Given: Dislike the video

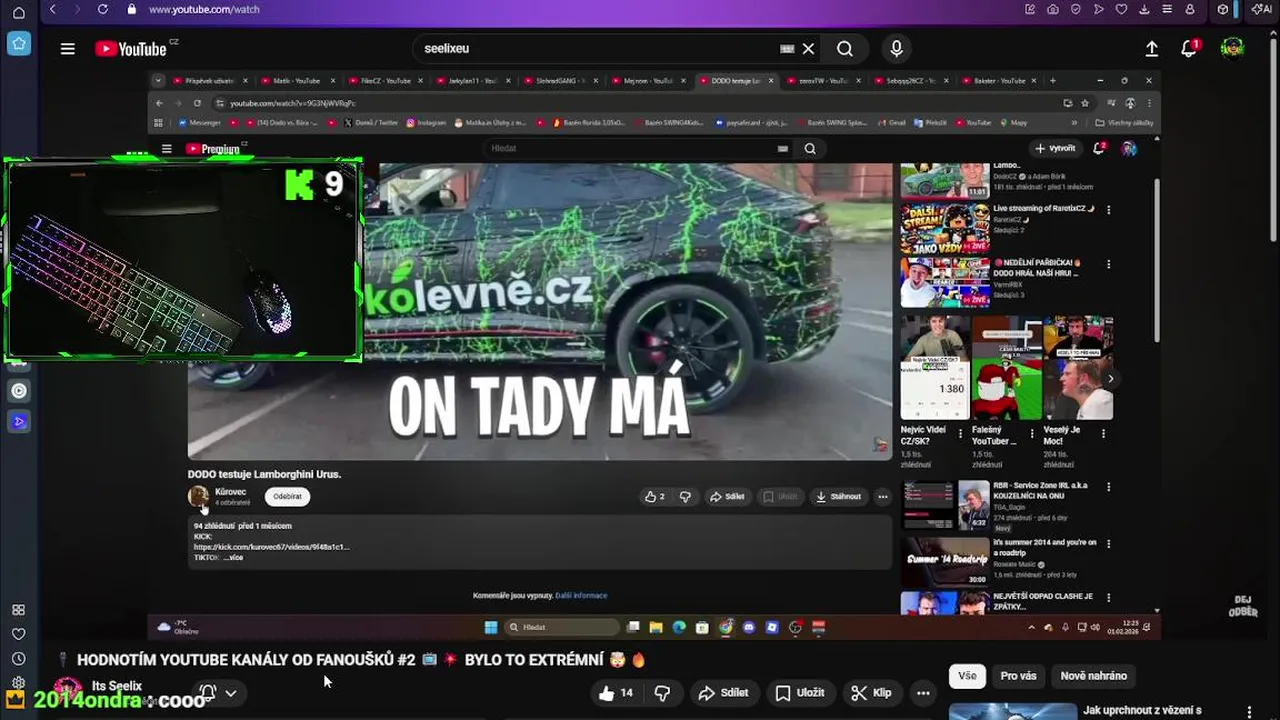Looking at the screenshot, I should tap(662, 693).
